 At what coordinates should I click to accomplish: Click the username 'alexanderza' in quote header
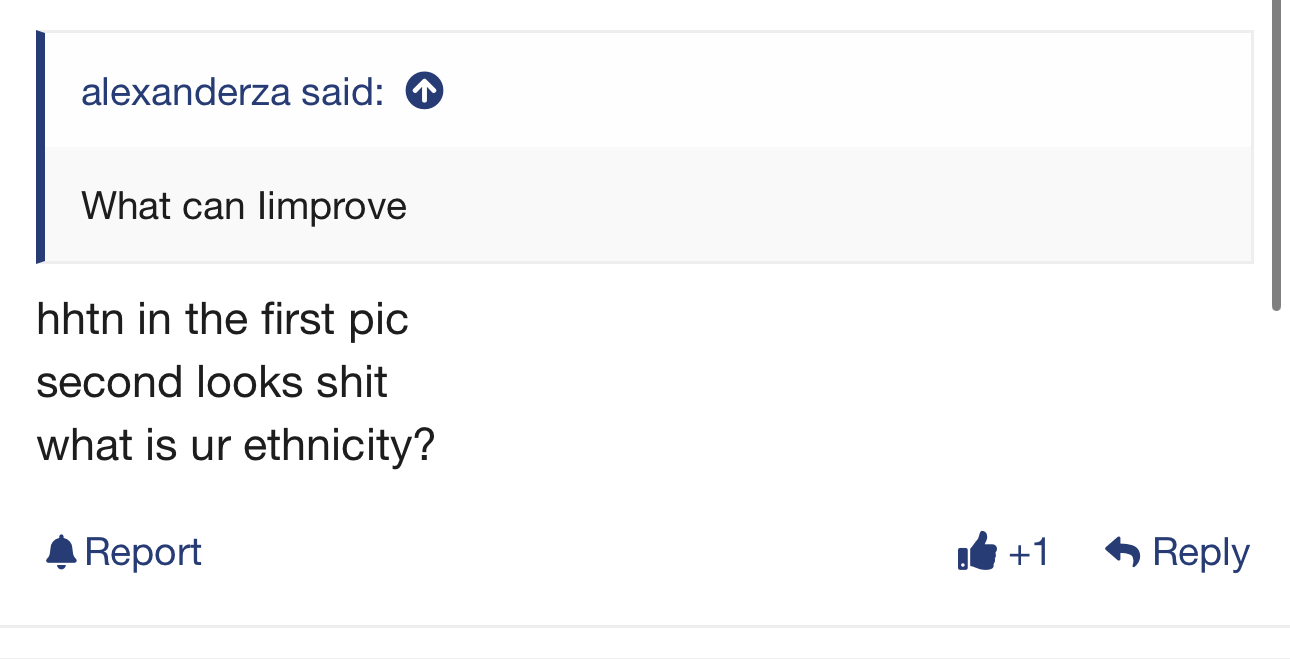(185, 92)
